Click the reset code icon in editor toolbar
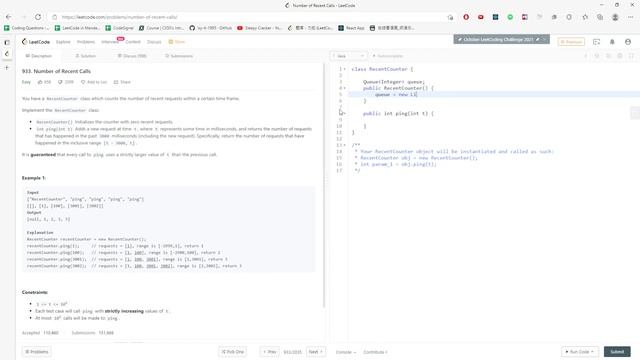 click(x=597, y=56)
